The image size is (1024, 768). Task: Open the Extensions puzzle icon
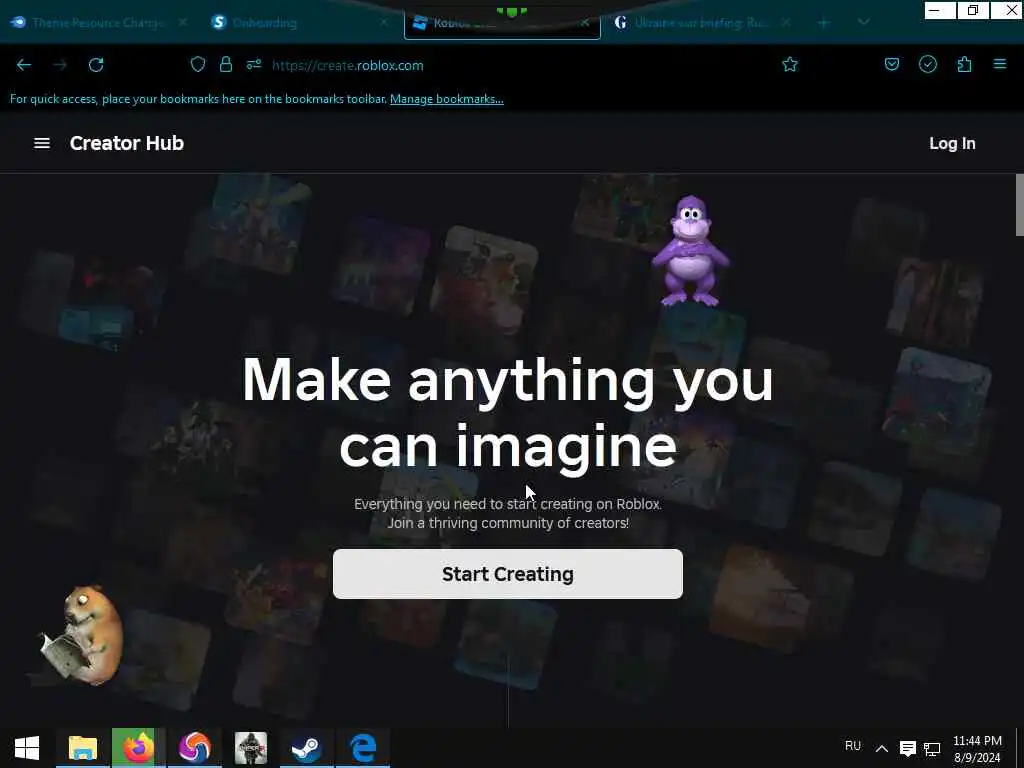pyautogui.click(x=965, y=64)
